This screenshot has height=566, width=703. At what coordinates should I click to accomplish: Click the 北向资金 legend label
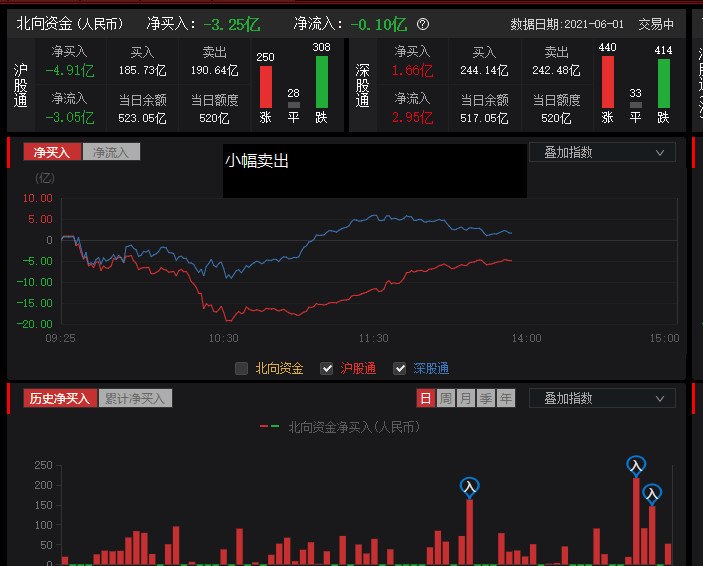tap(279, 369)
